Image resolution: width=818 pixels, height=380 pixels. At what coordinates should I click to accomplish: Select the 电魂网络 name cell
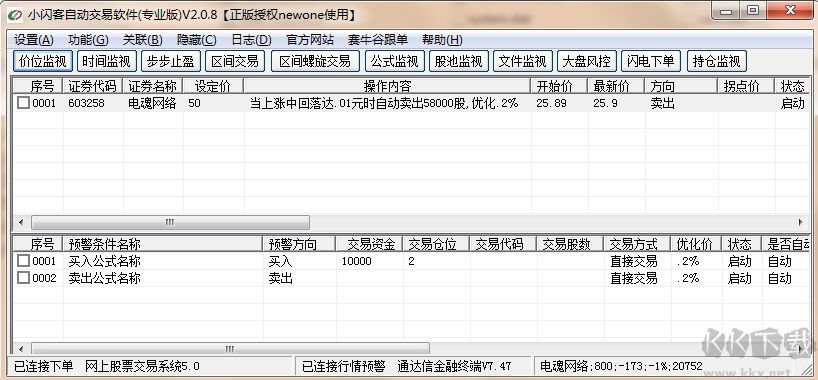point(152,103)
